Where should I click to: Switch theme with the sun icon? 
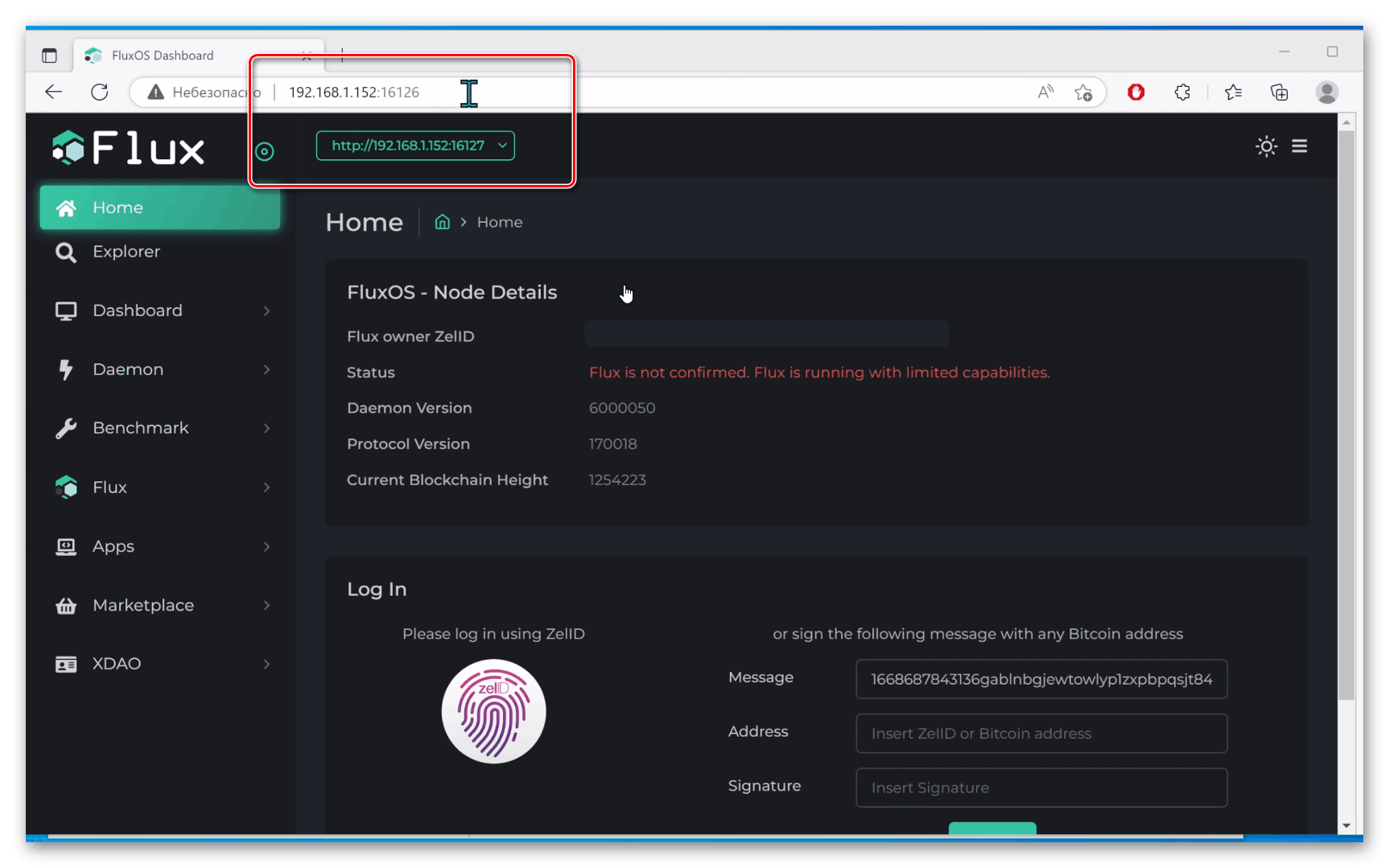(1266, 146)
